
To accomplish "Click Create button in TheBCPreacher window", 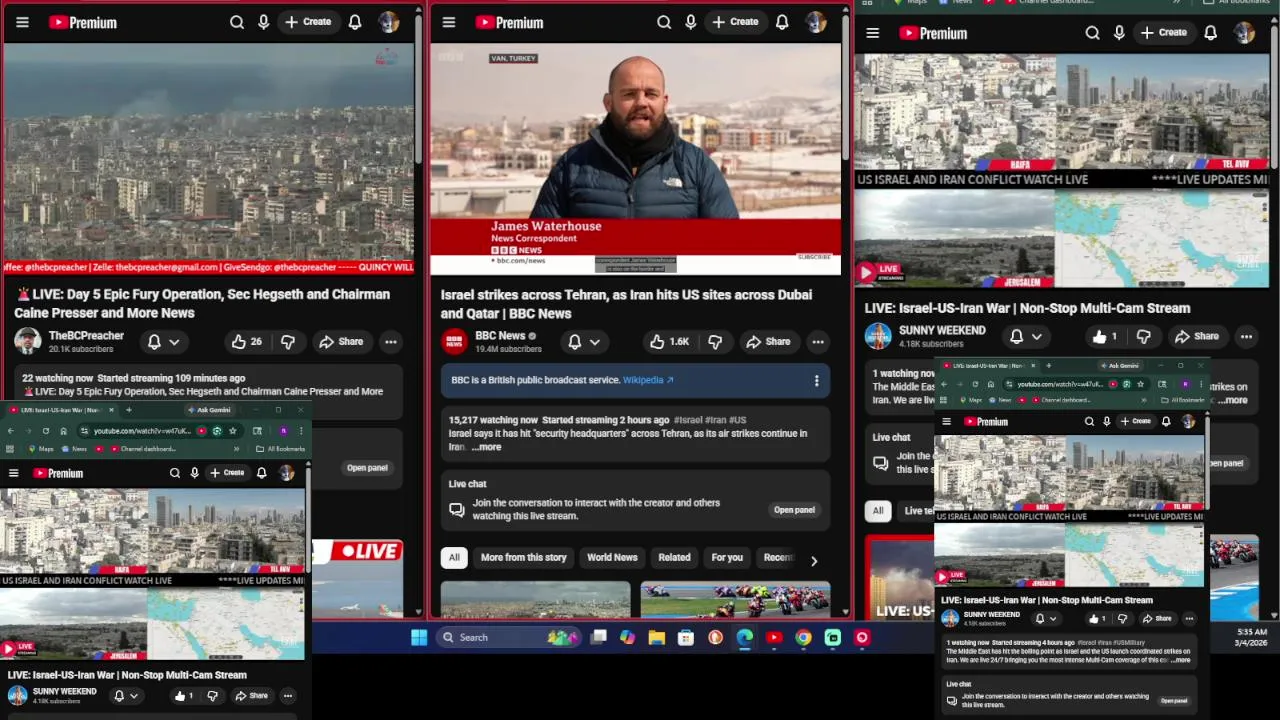I will pos(307,22).
